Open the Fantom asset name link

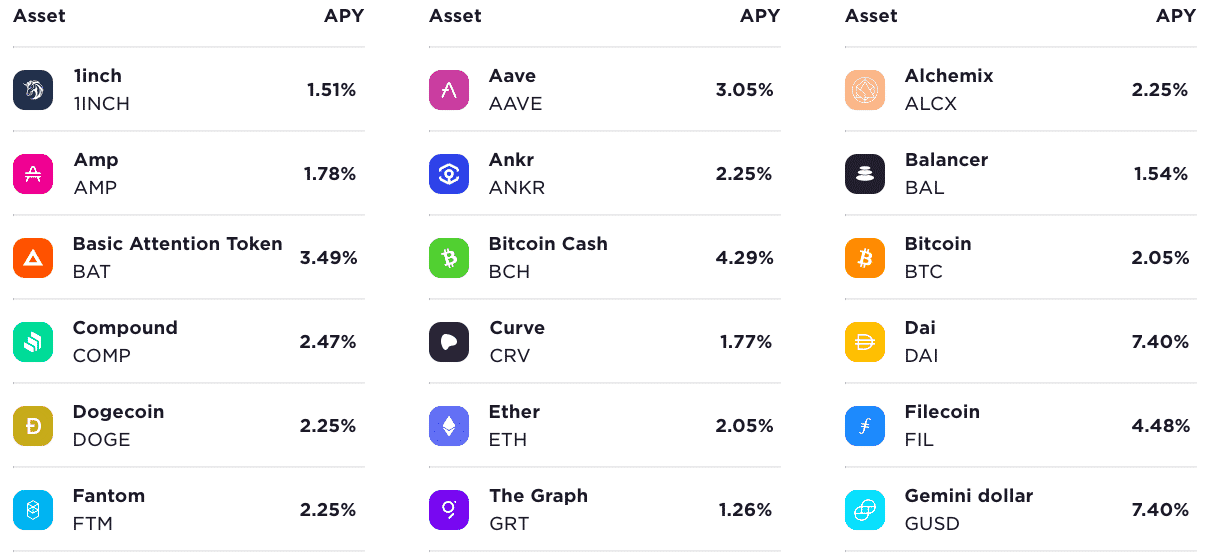point(109,496)
